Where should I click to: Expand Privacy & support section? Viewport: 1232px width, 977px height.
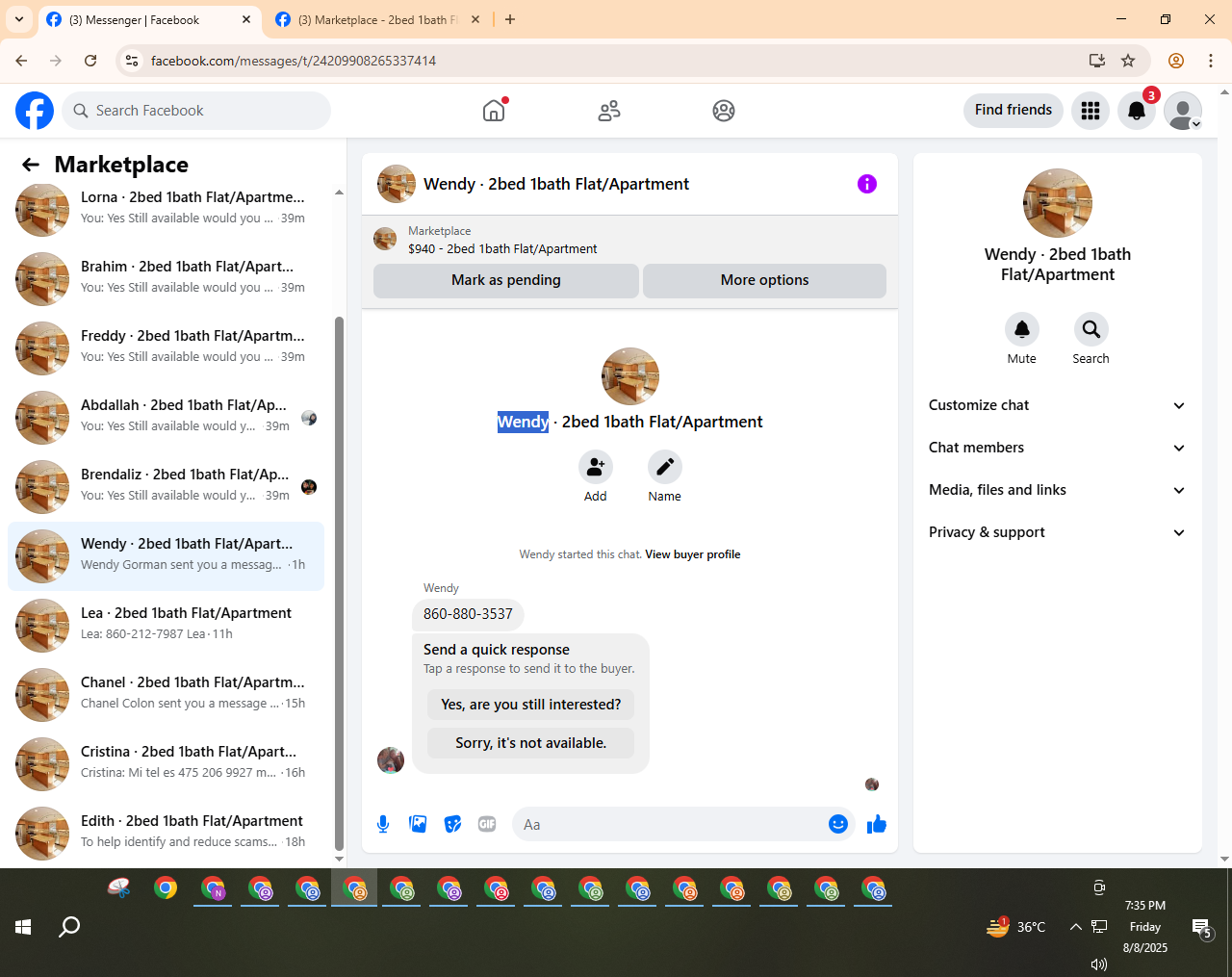click(1057, 532)
